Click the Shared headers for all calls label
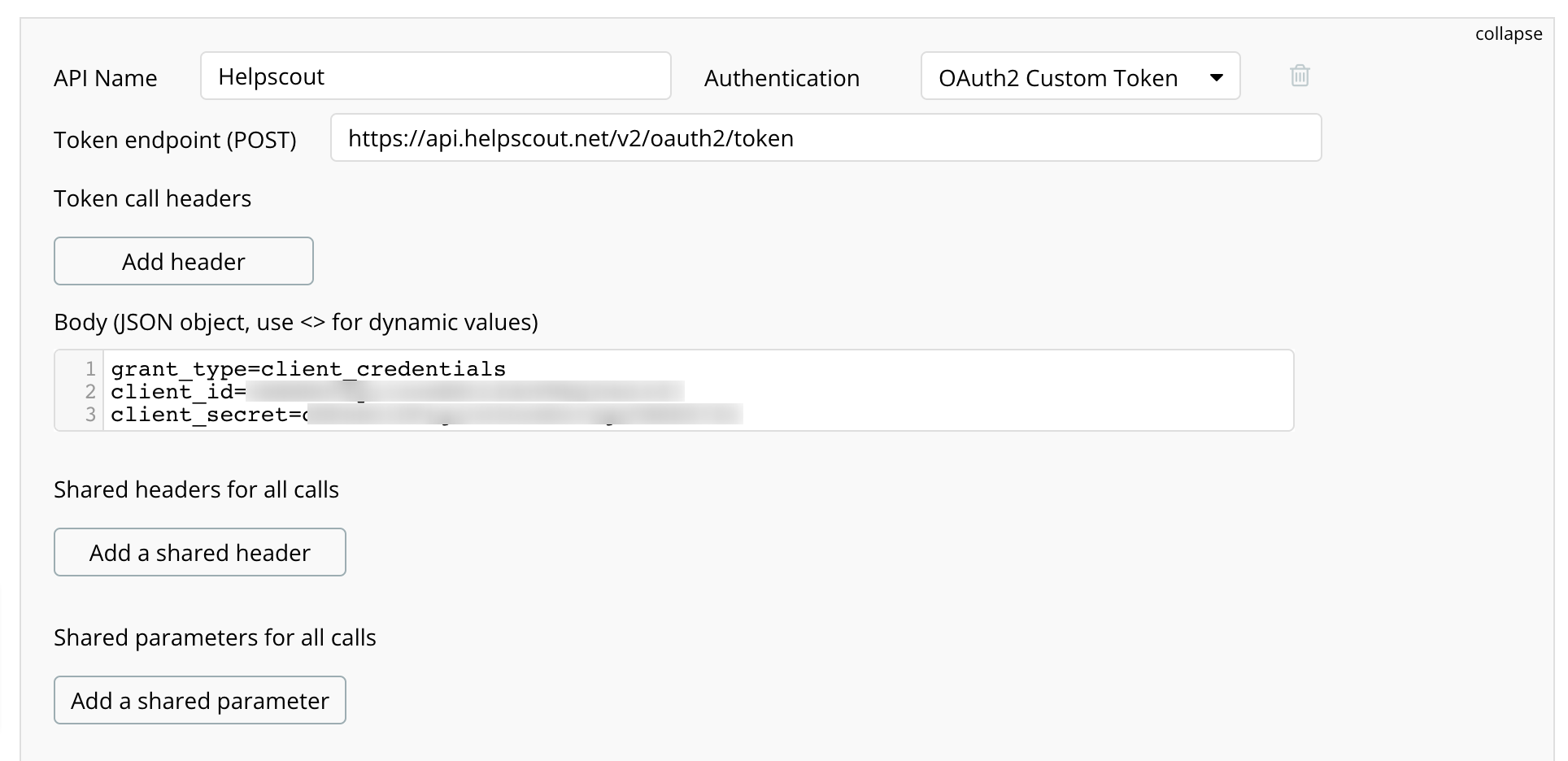This screenshot has height=761, width=1568. pos(196,489)
